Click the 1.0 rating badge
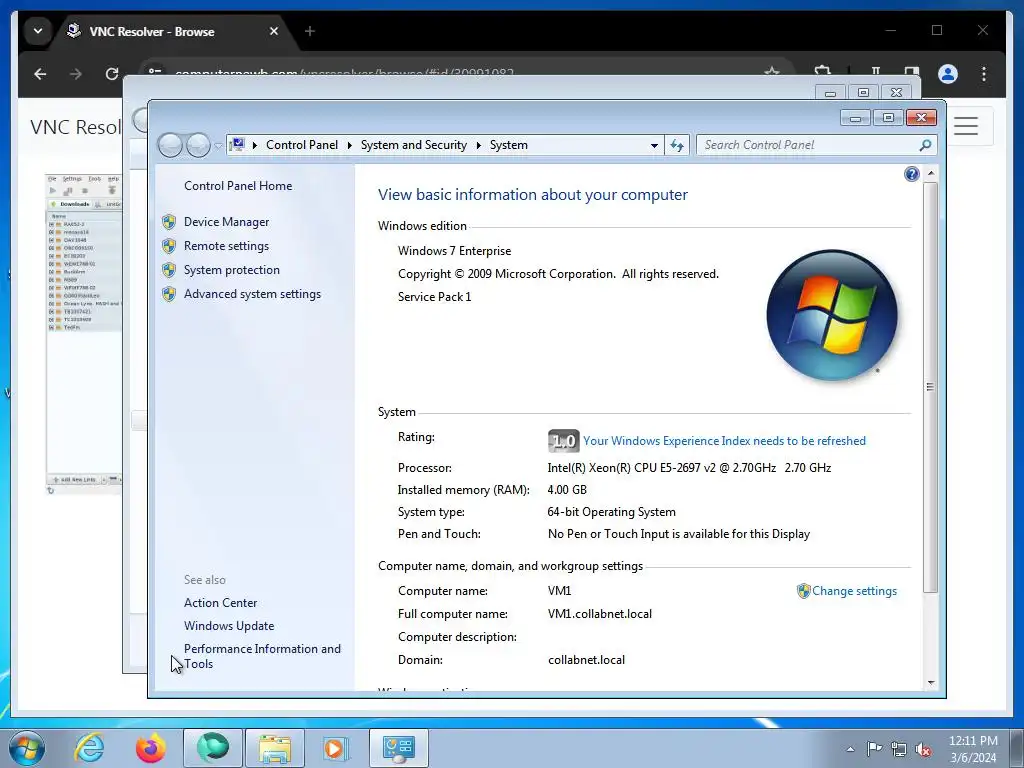Image resolution: width=1024 pixels, height=768 pixels. click(563, 441)
